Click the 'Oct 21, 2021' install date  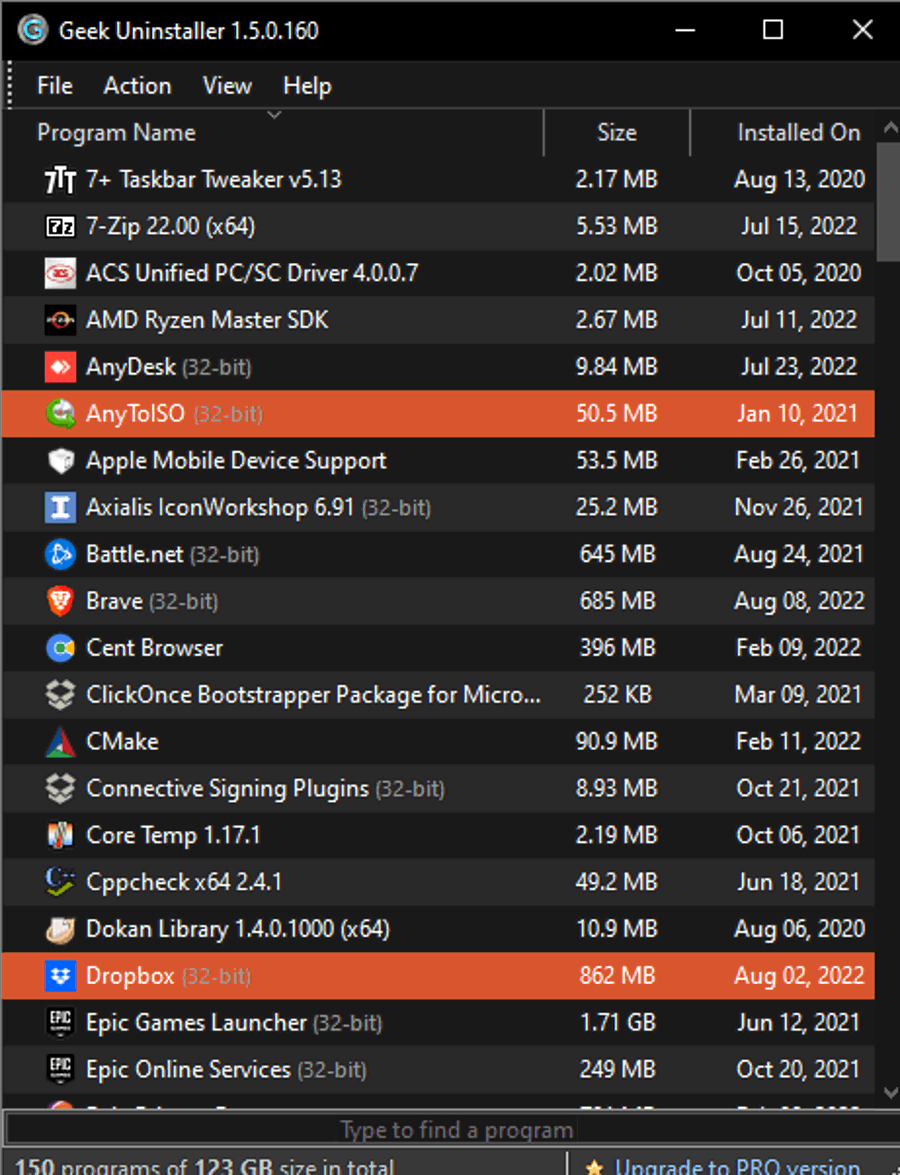[798, 788]
